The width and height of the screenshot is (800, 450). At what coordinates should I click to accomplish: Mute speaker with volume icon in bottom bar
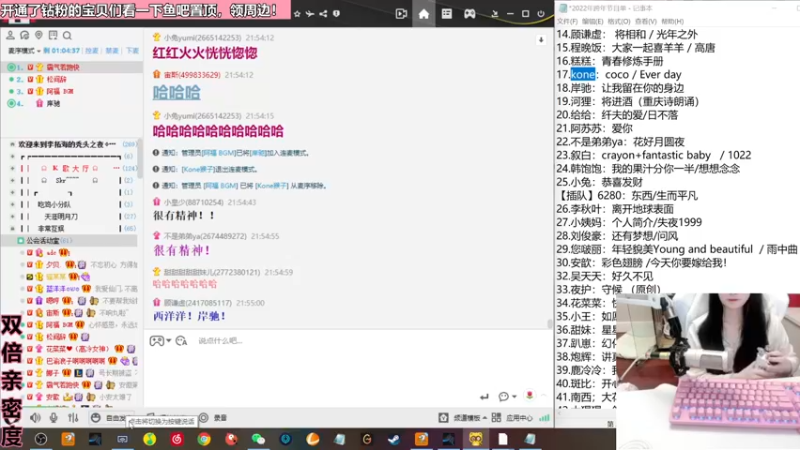[35, 418]
